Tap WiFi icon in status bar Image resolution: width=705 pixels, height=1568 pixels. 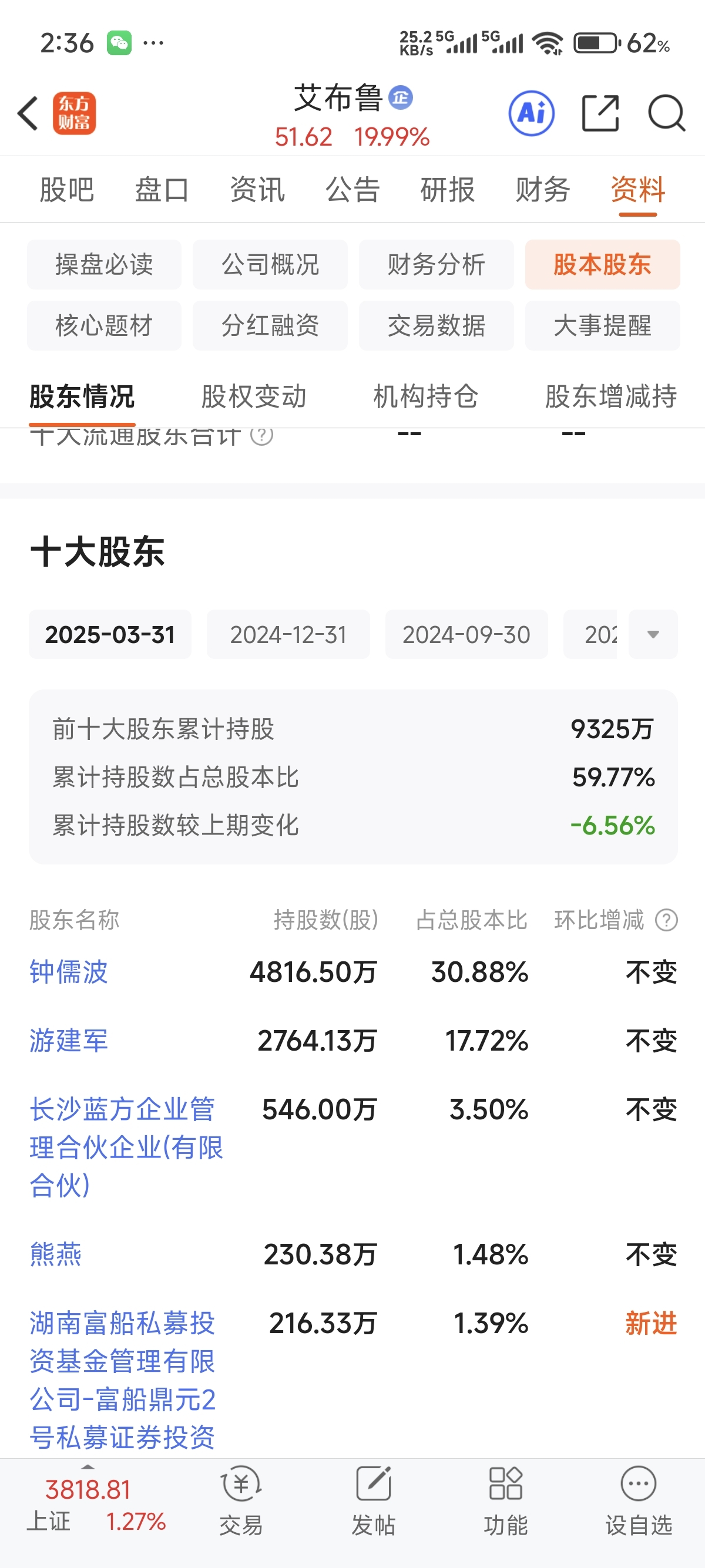pyautogui.click(x=548, y=43)
